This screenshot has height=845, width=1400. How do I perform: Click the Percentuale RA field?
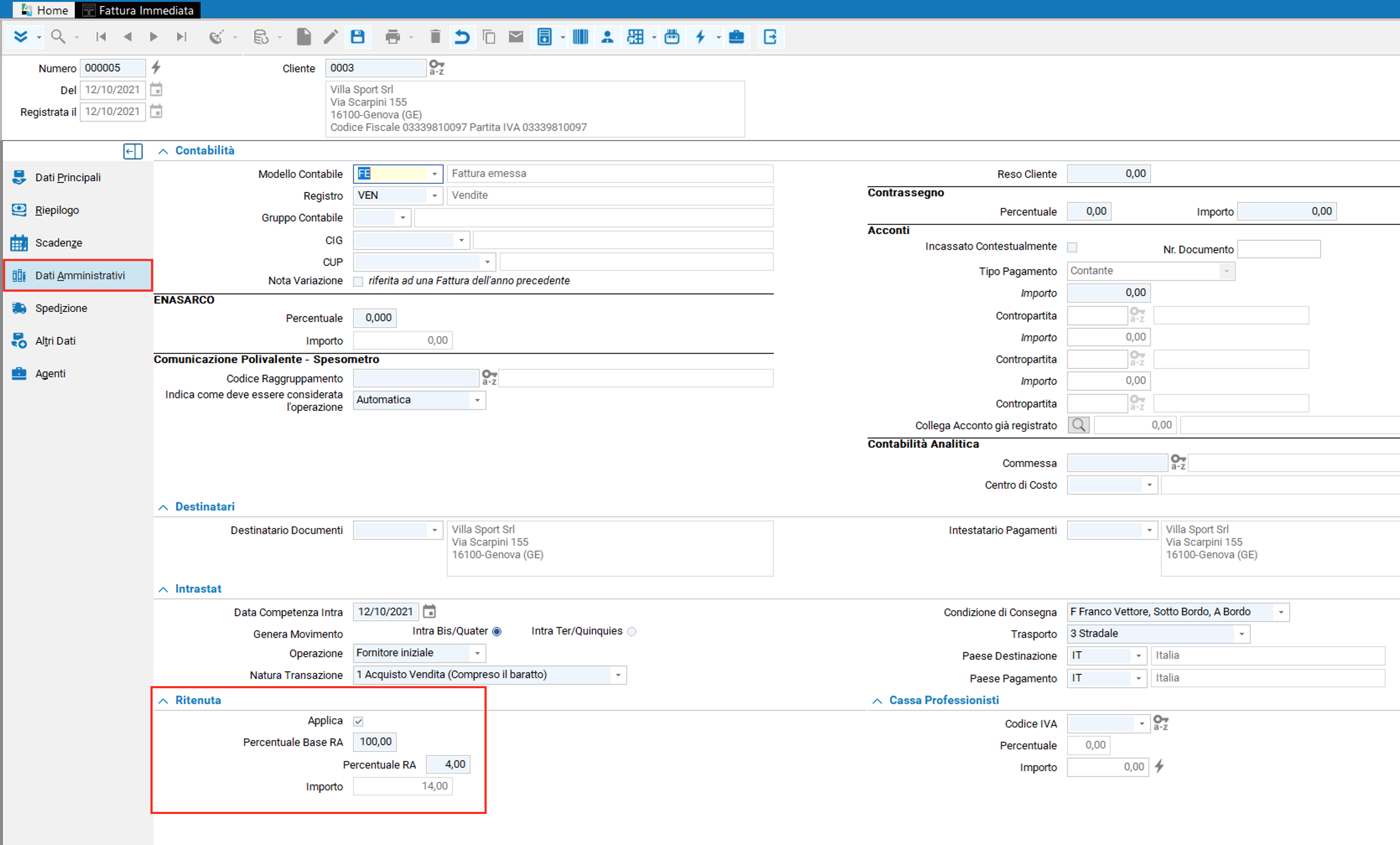pyautogui.click(x=448, y=764)
